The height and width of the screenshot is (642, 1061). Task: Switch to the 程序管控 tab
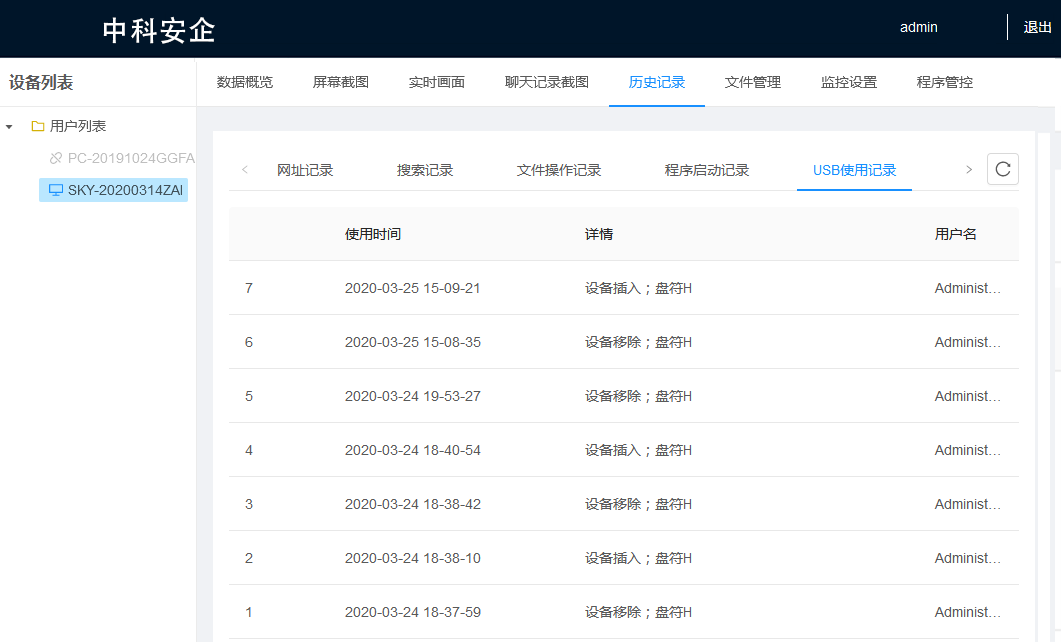click(945, 82)
